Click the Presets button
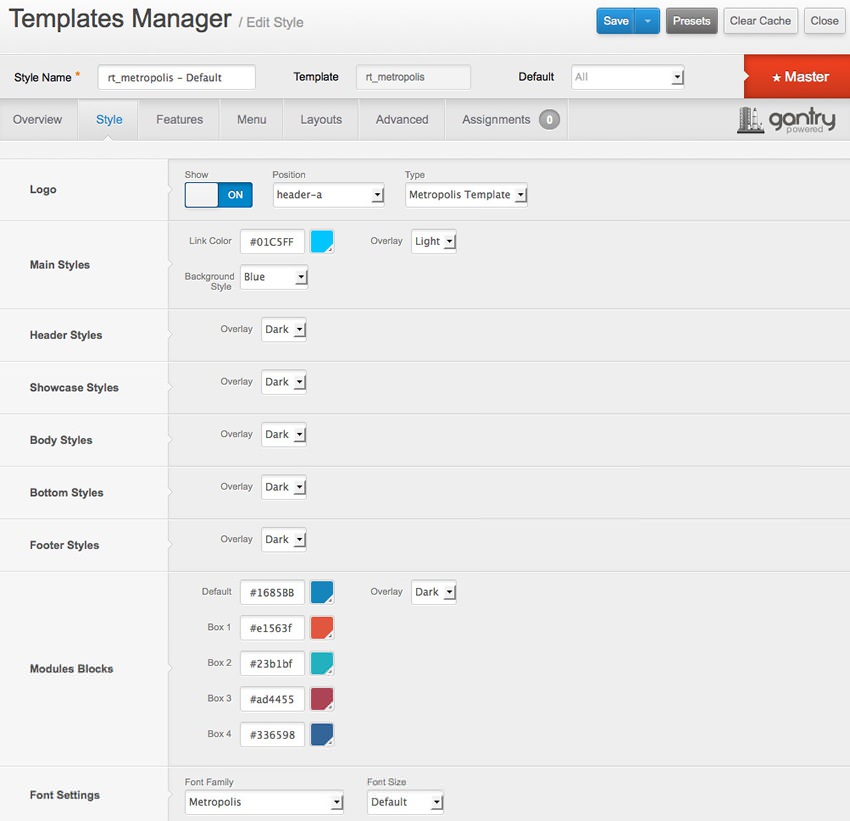 click(x=691, y=21)
